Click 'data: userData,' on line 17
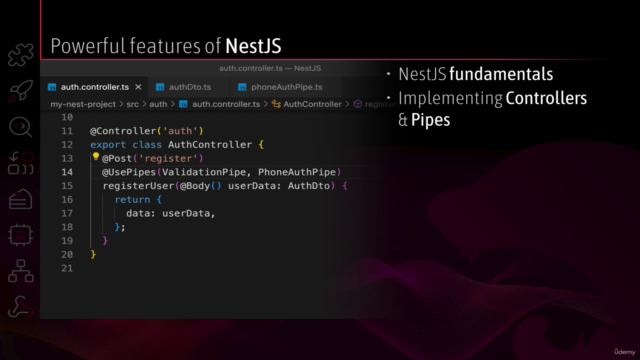 click(x=171, y=213)
